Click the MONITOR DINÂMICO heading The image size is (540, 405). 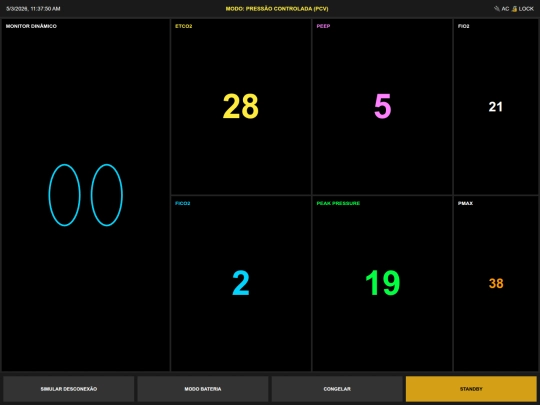(31, 26)
